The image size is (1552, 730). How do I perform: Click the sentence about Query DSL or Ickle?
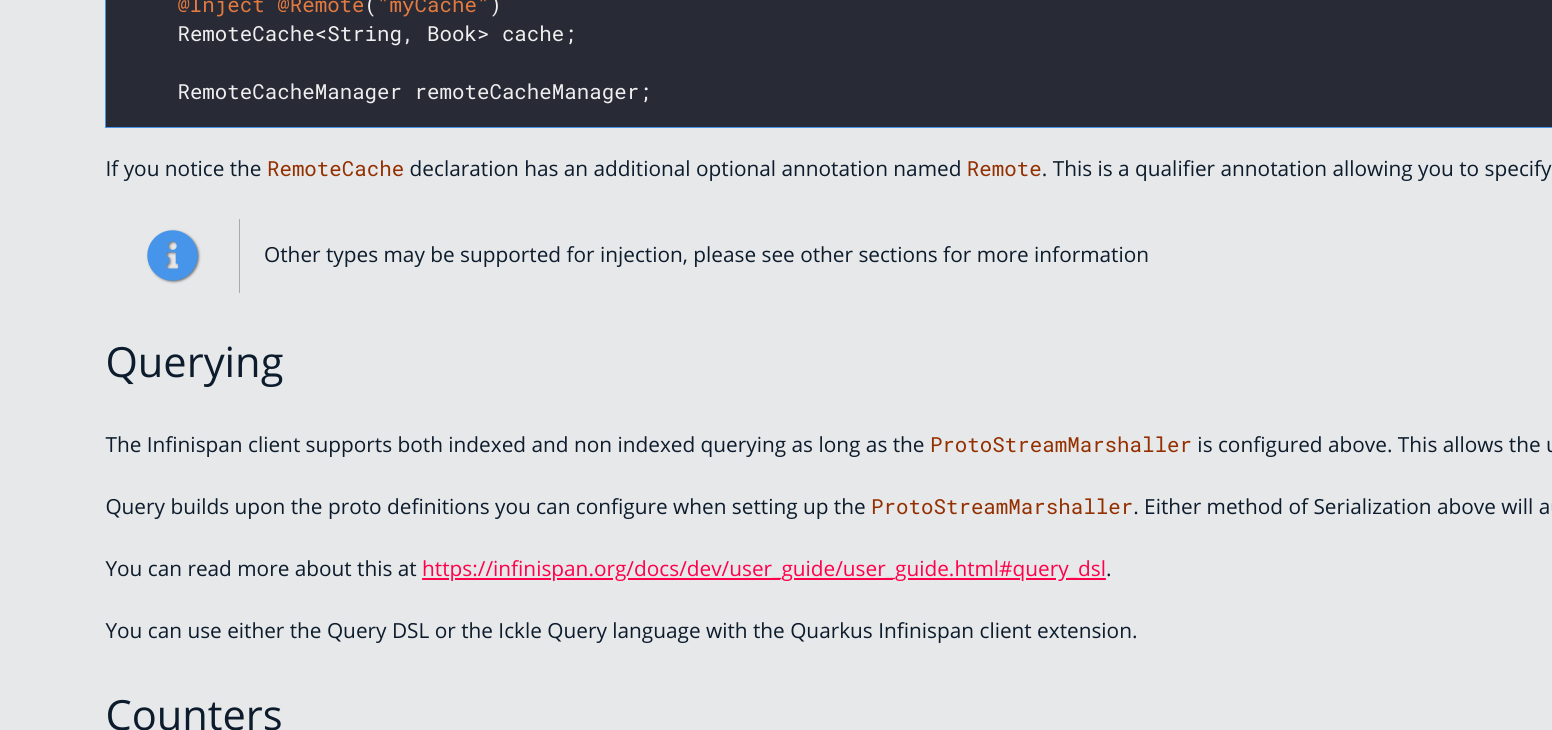click(621, 631)
